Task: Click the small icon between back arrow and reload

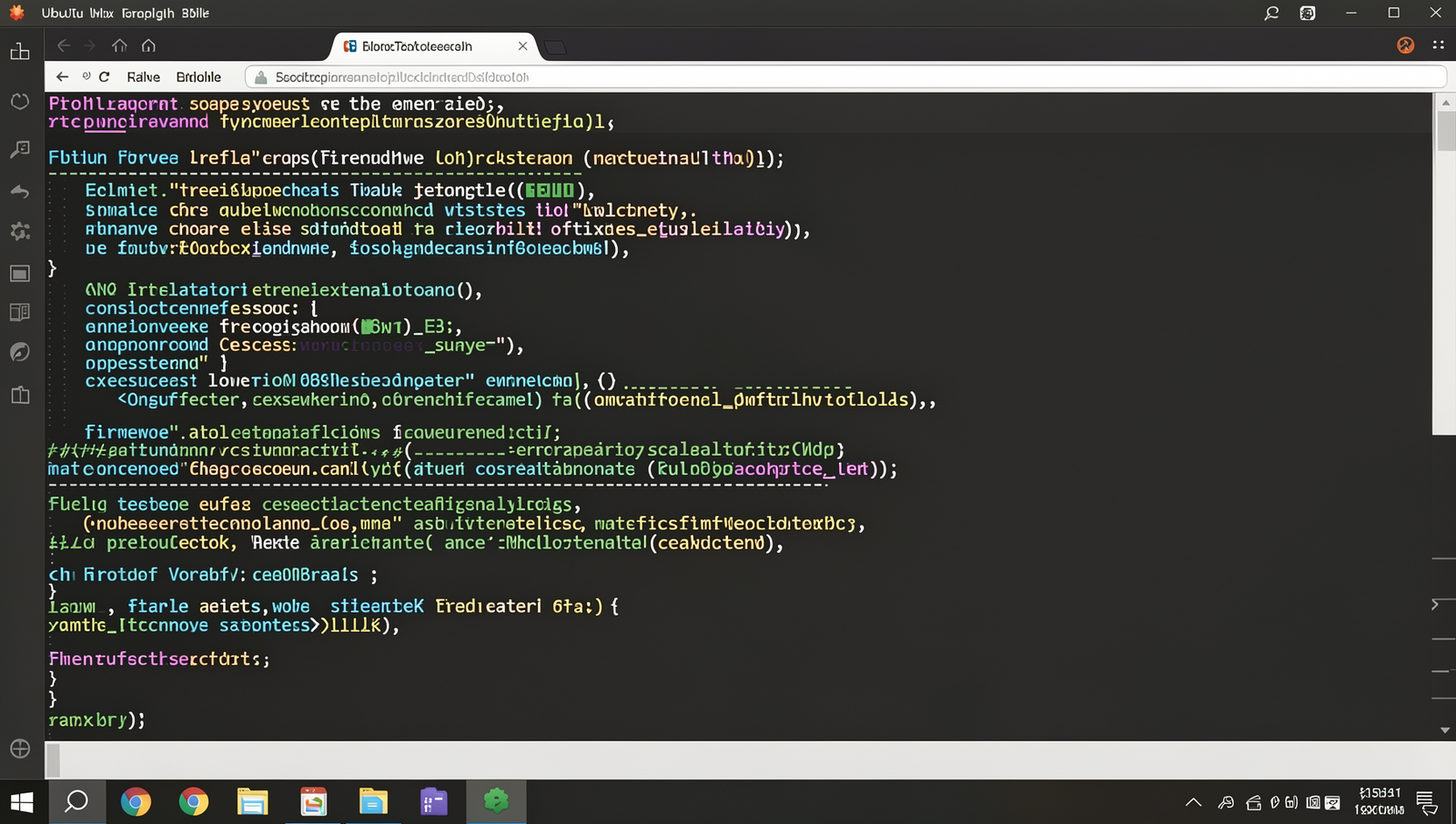Action: click(86, 76)
